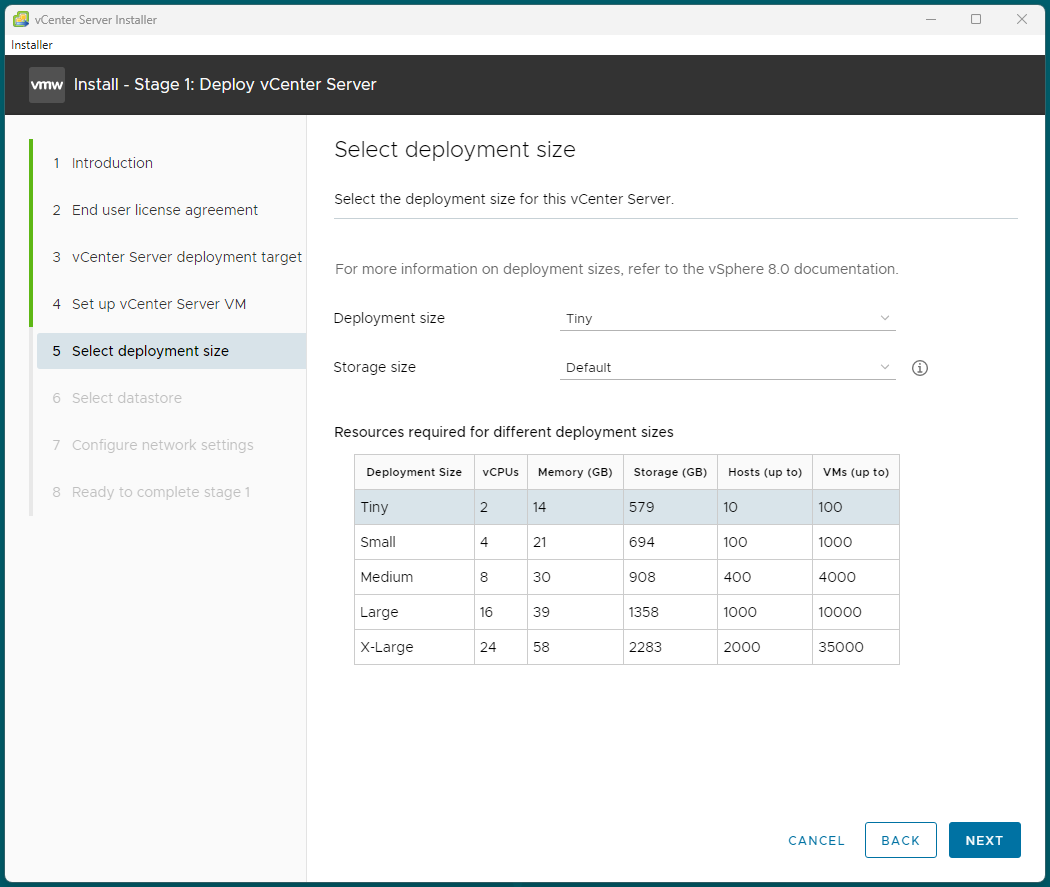Click the vmw logo in header

tap(47, 85)
